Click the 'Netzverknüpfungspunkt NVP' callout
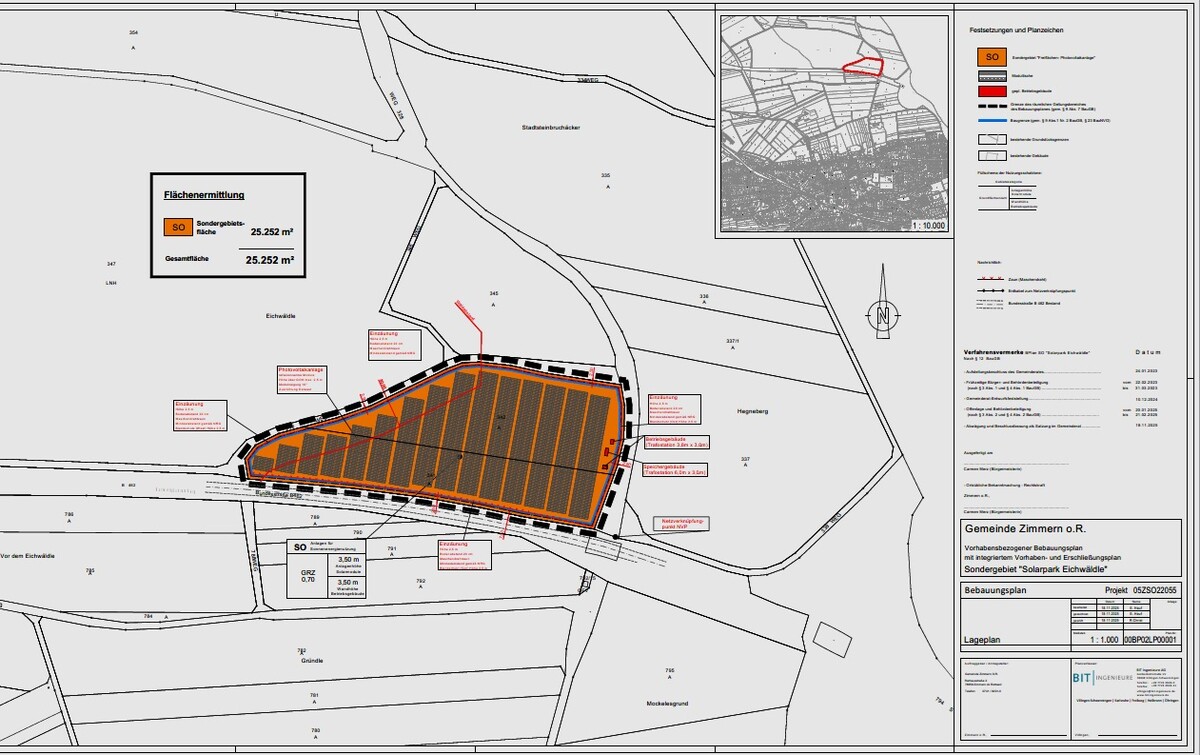The image size is (1200, 755). pyautogui.click(x=683, y=523)
